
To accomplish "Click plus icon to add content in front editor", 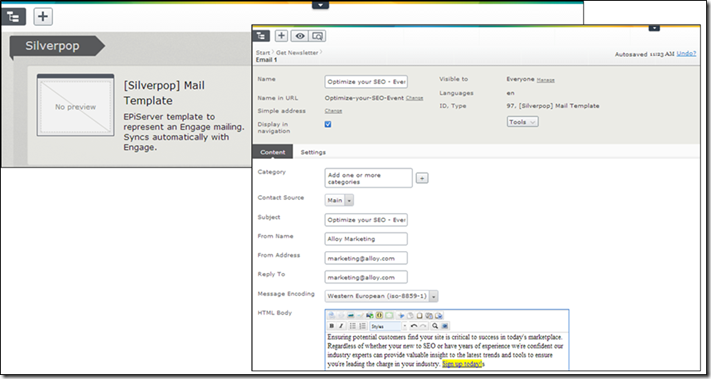I will [281, 36].
